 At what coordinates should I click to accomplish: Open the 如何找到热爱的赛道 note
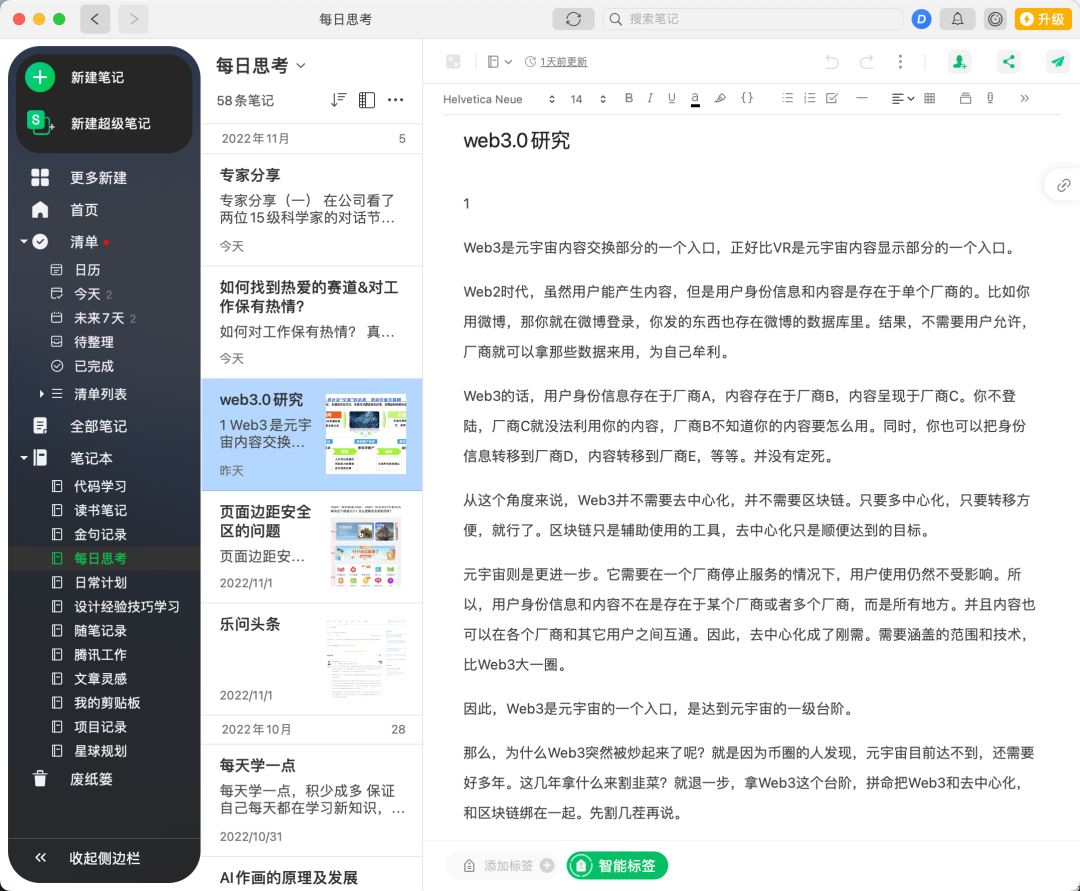tap(311, 322)
